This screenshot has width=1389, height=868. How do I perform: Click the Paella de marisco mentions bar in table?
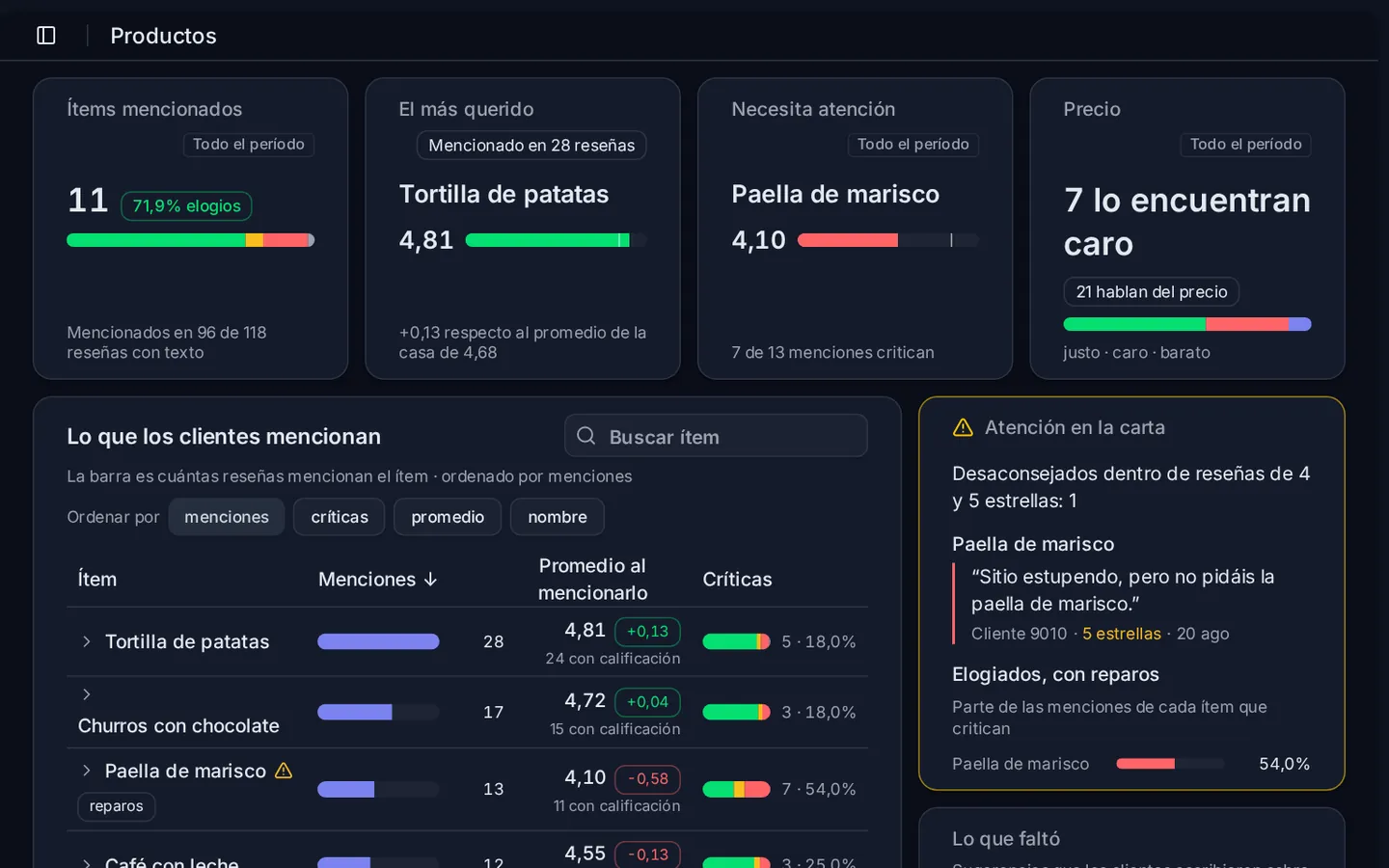(378, 789)
